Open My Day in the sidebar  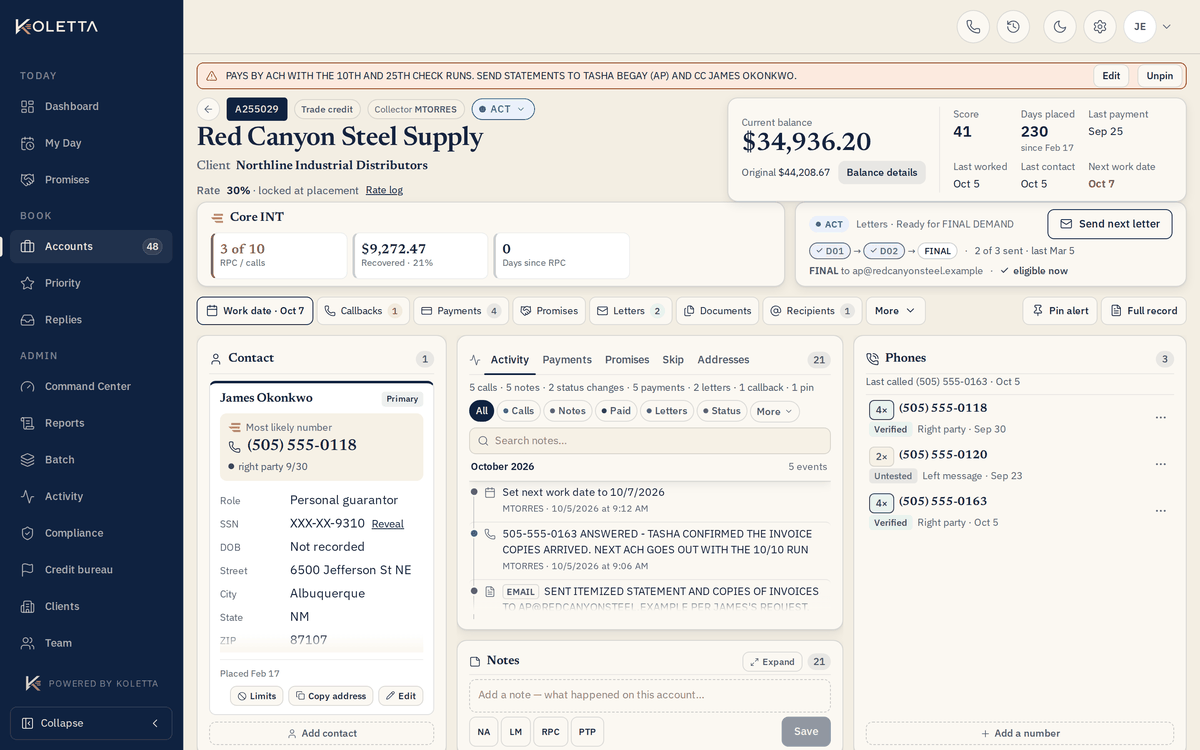[91, 143]
